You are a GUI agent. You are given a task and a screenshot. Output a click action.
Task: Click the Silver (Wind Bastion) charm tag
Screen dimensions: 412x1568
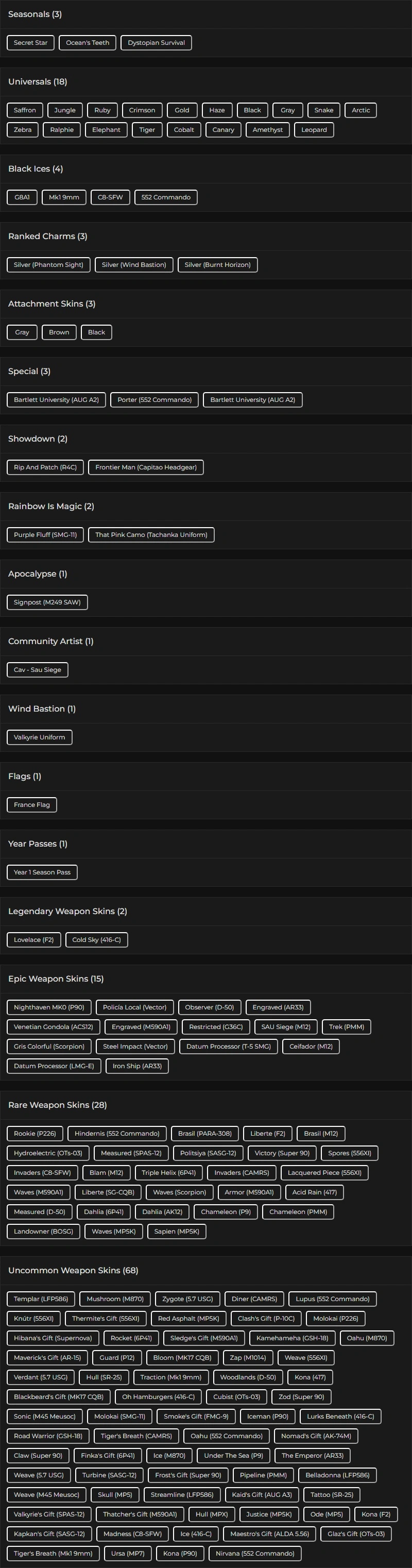click(134, 265)
